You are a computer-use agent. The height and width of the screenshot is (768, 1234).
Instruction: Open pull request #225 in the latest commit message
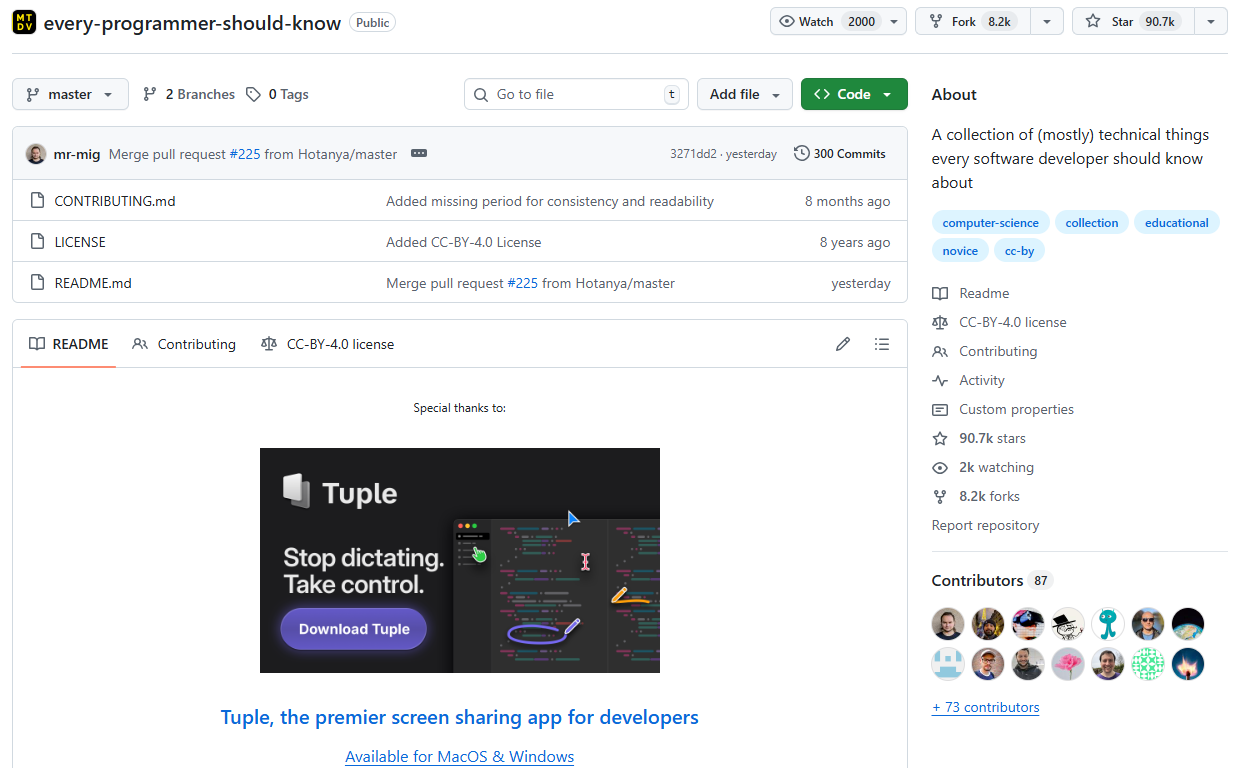[x=245, y=154]
